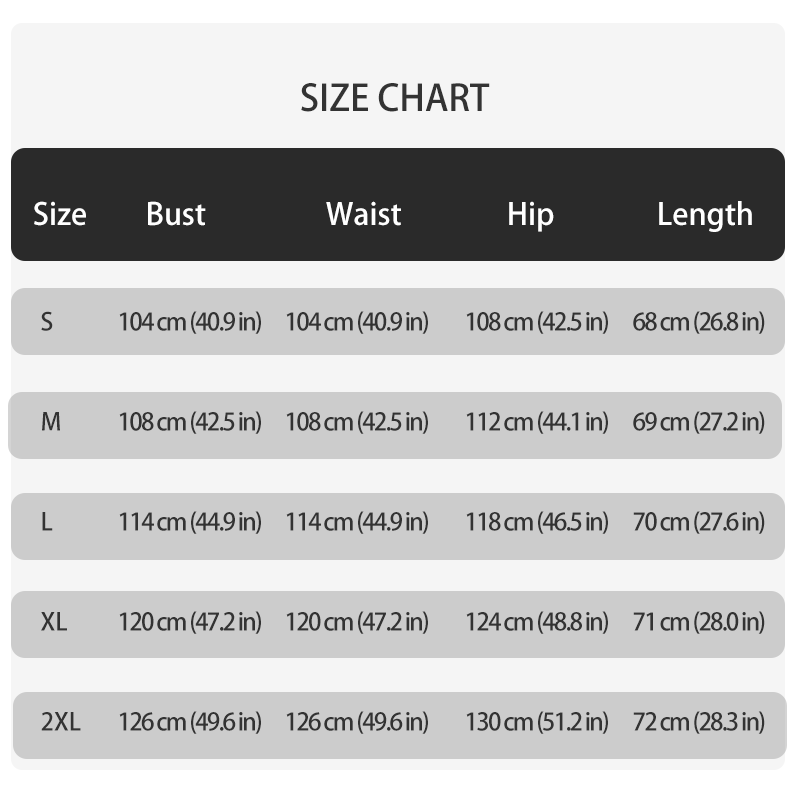This screenshot has height=800, width=800.
Task: Click L length value 70 cm
Action: pyautogui.click(x=698, y=522)
